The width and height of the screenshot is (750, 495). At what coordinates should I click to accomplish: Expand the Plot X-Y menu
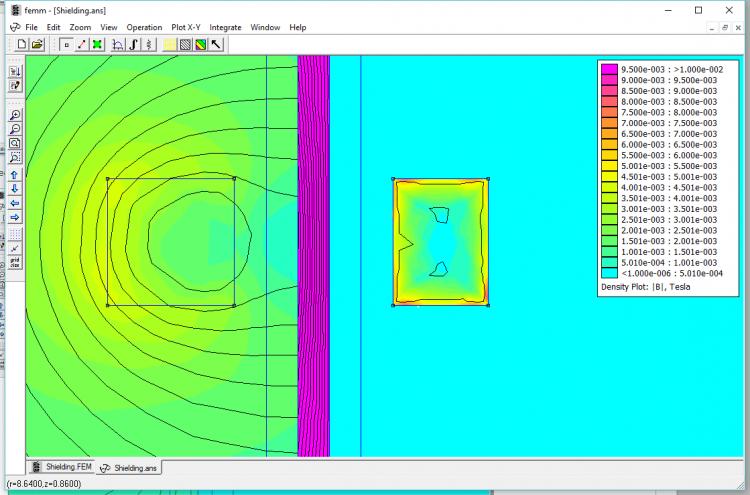(186, 27)
